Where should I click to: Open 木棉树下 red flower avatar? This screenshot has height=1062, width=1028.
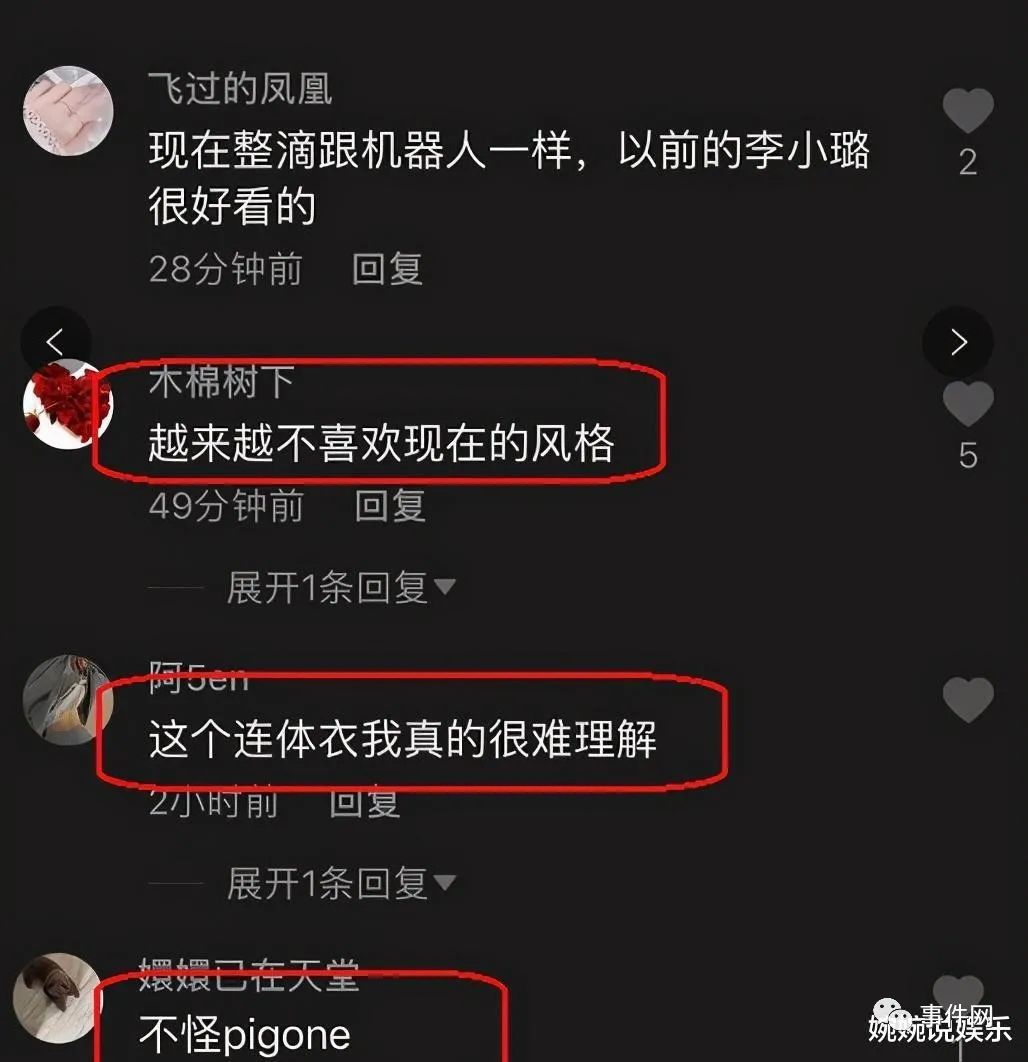point(68,404)
